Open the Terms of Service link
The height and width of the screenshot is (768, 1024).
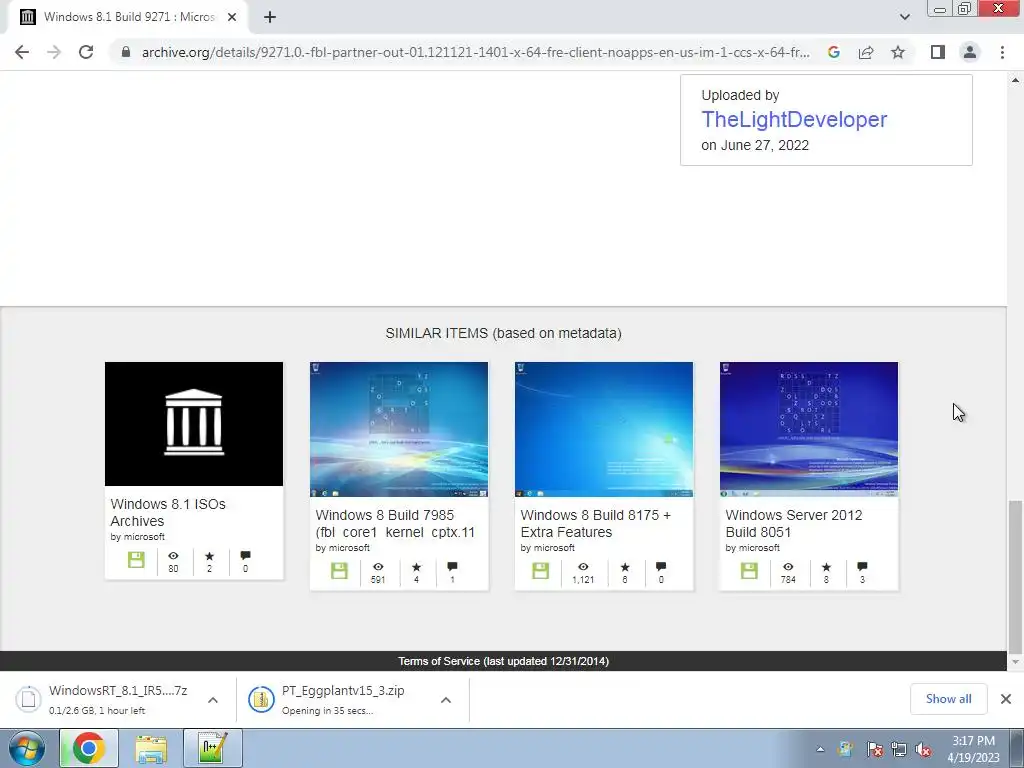(504, 662)
